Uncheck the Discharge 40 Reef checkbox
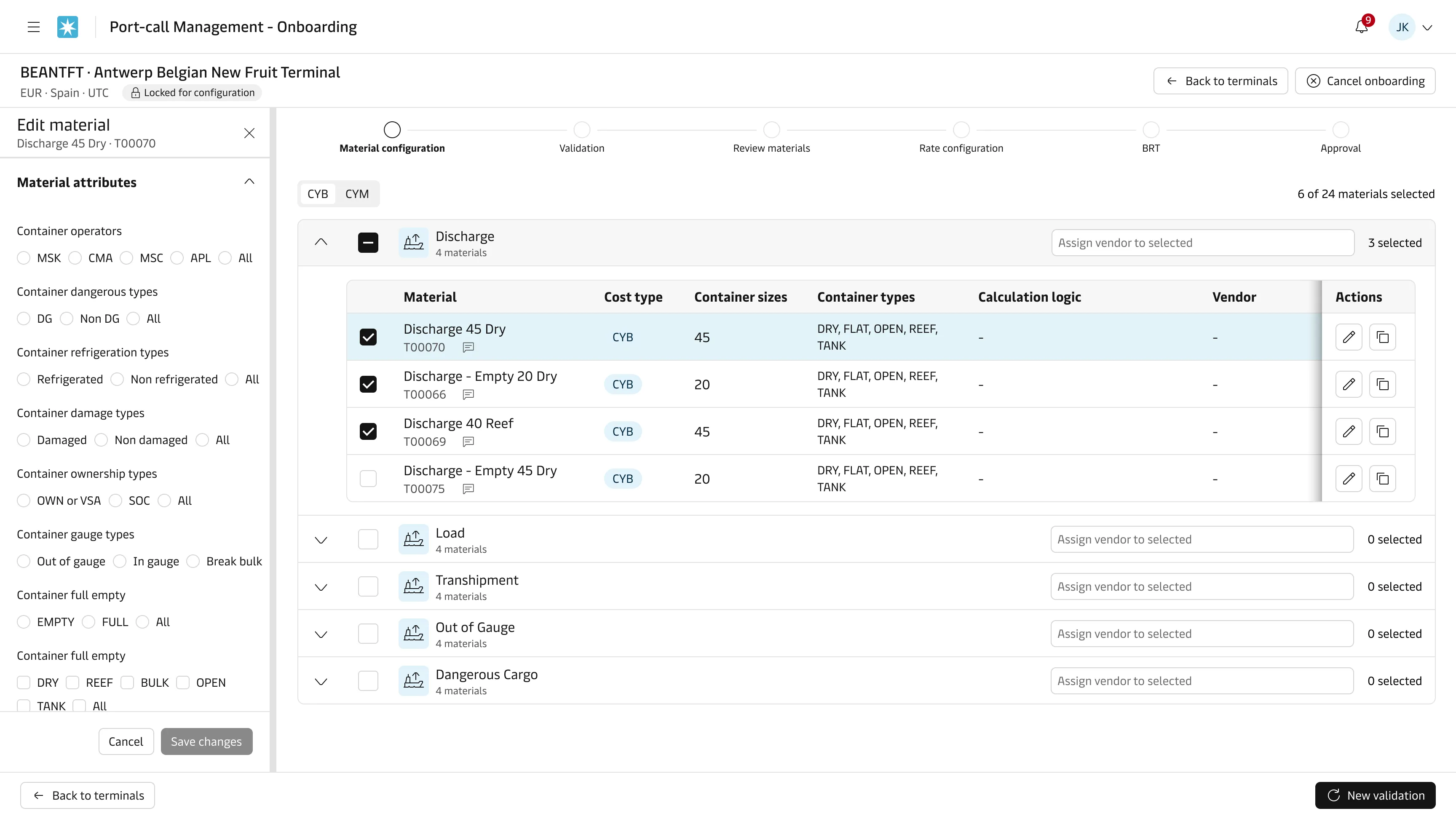This screenshot has width=1456, height=819. tap(368, 432)
